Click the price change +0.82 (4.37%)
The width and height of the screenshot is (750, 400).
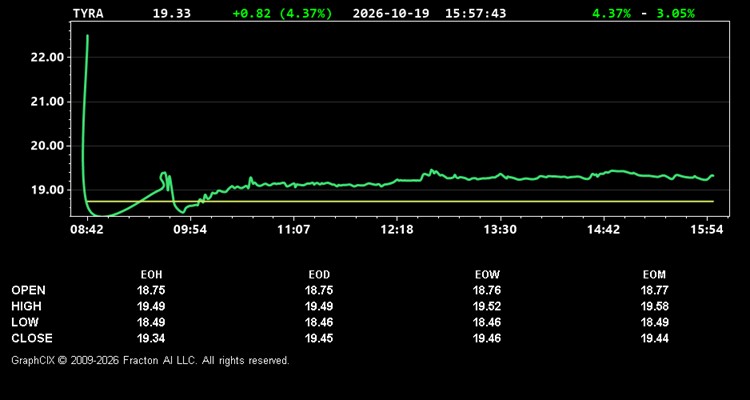282,13
